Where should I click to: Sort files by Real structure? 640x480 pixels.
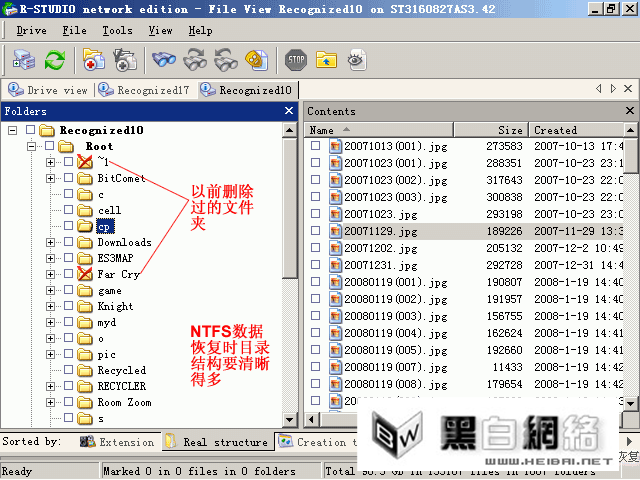click(x=218, y=442)
